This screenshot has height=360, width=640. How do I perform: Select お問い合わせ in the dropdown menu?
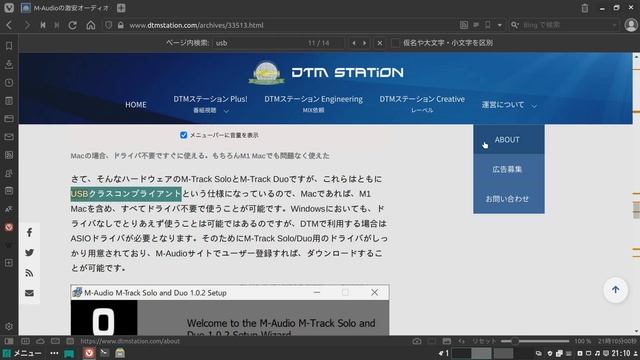509,199
